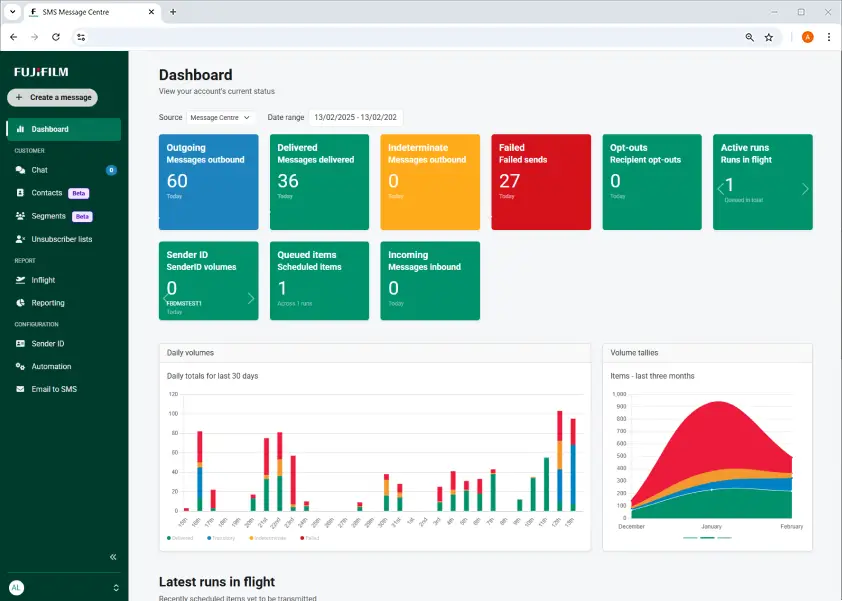Go to Dashboard in the sidebar

(x=64, y=129)
